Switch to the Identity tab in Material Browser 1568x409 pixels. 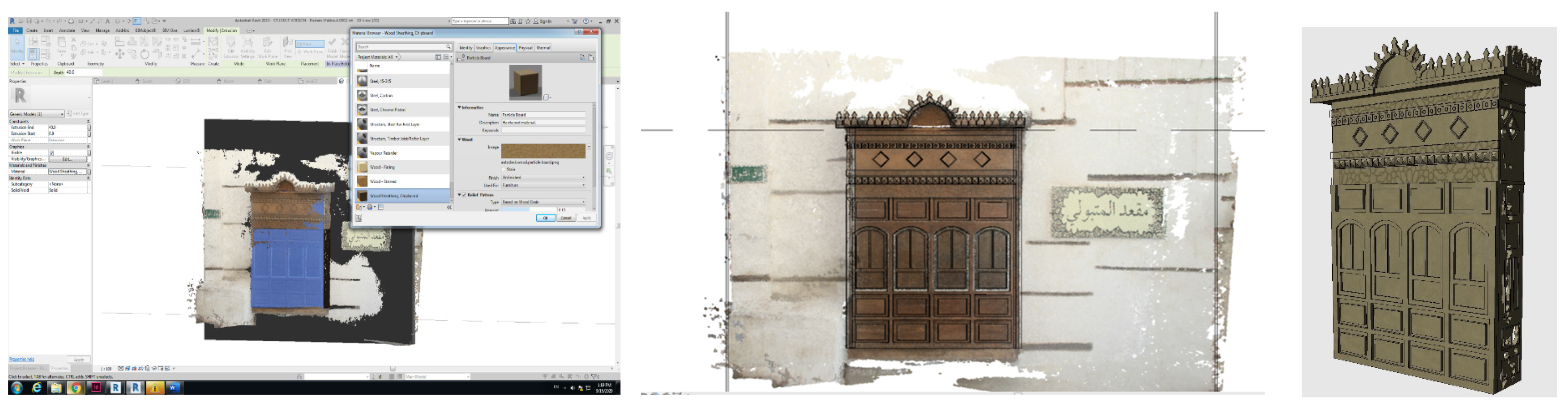[465, 47]
